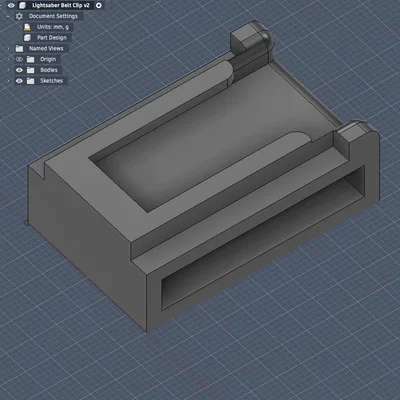Expand the Sketches folder
The image size is (400, 400).
pyautogui.click(x=8, y=81)
